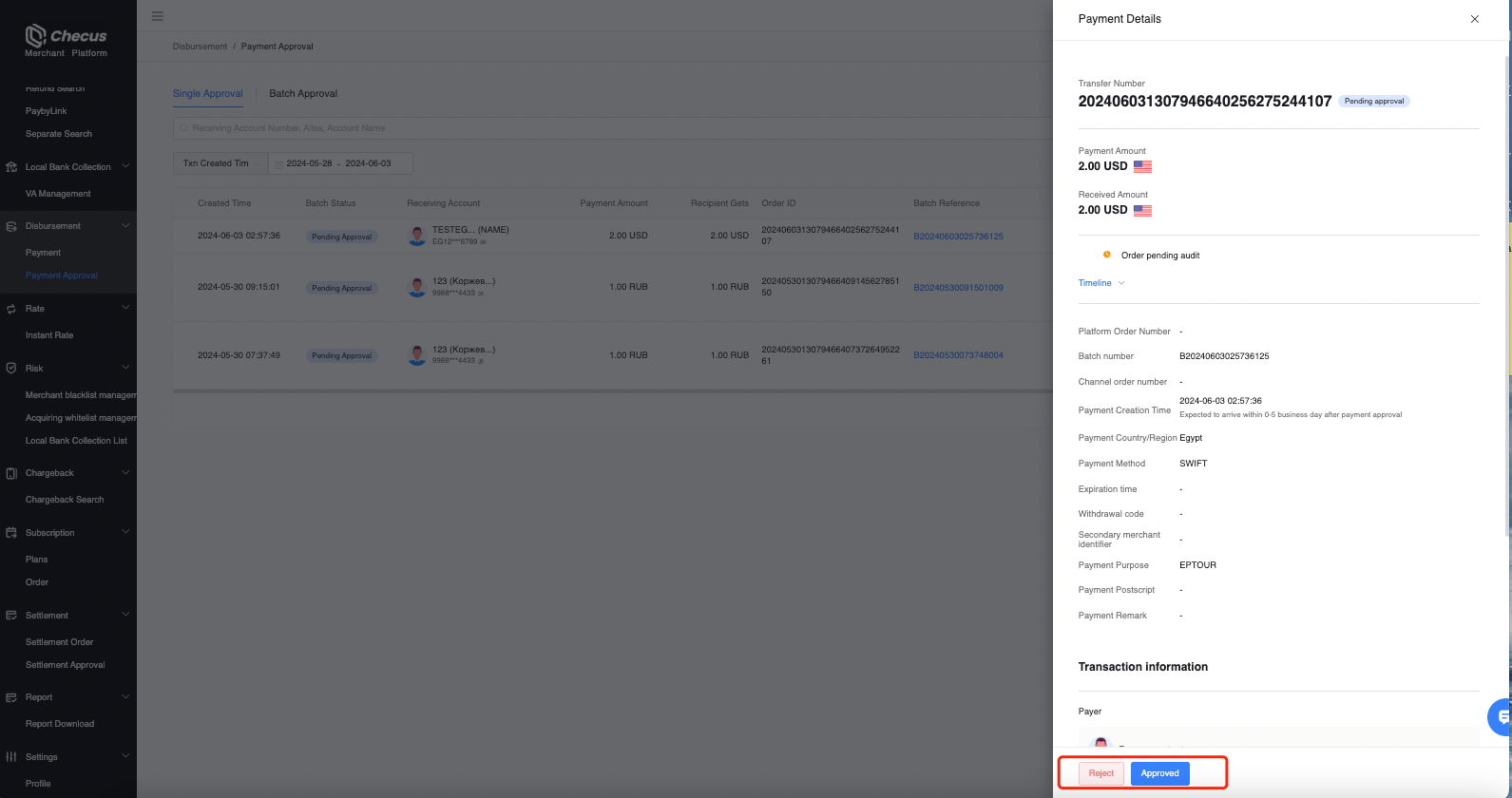
Task: Click copy icon beside EG12***6789 account
Action: tap(483, 242)
